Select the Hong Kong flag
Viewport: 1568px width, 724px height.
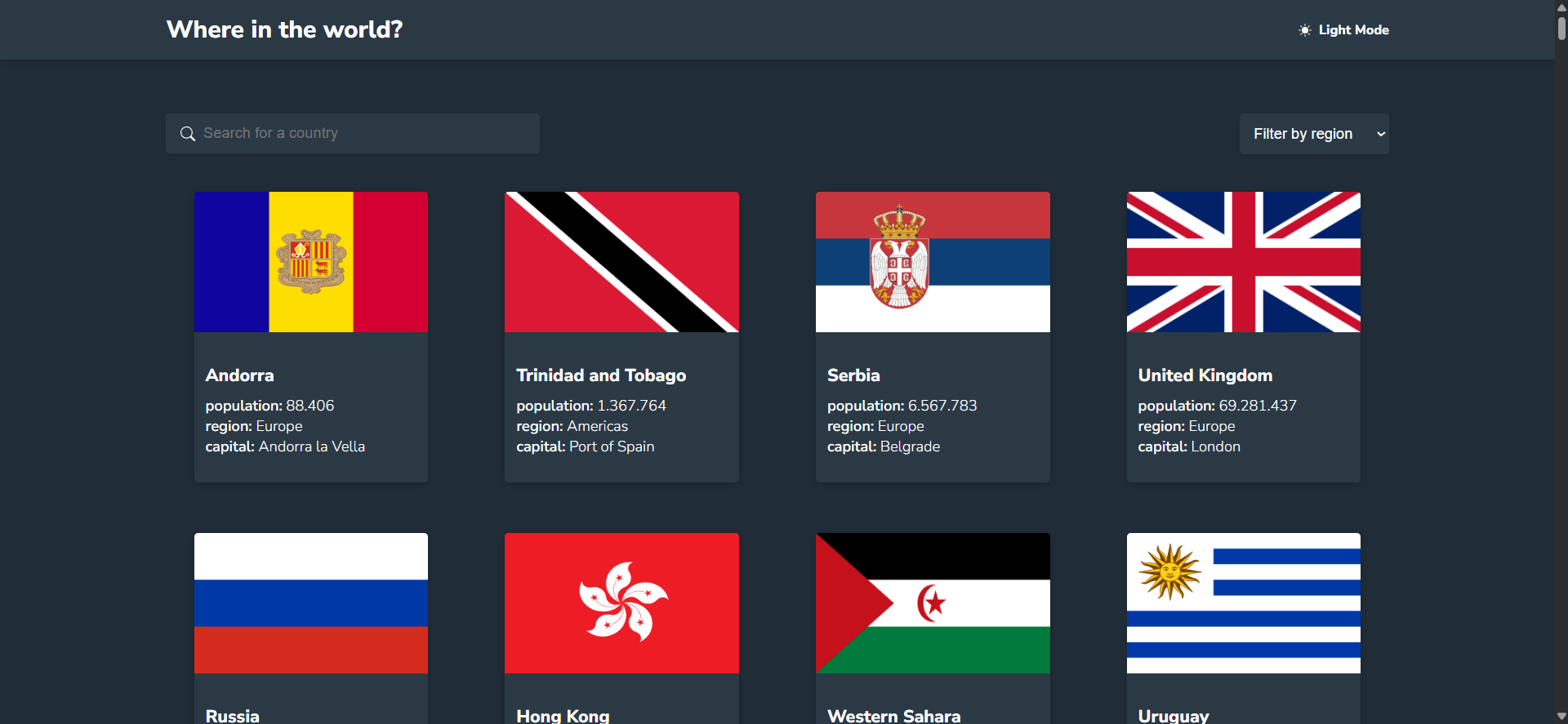tap(621, 603)
